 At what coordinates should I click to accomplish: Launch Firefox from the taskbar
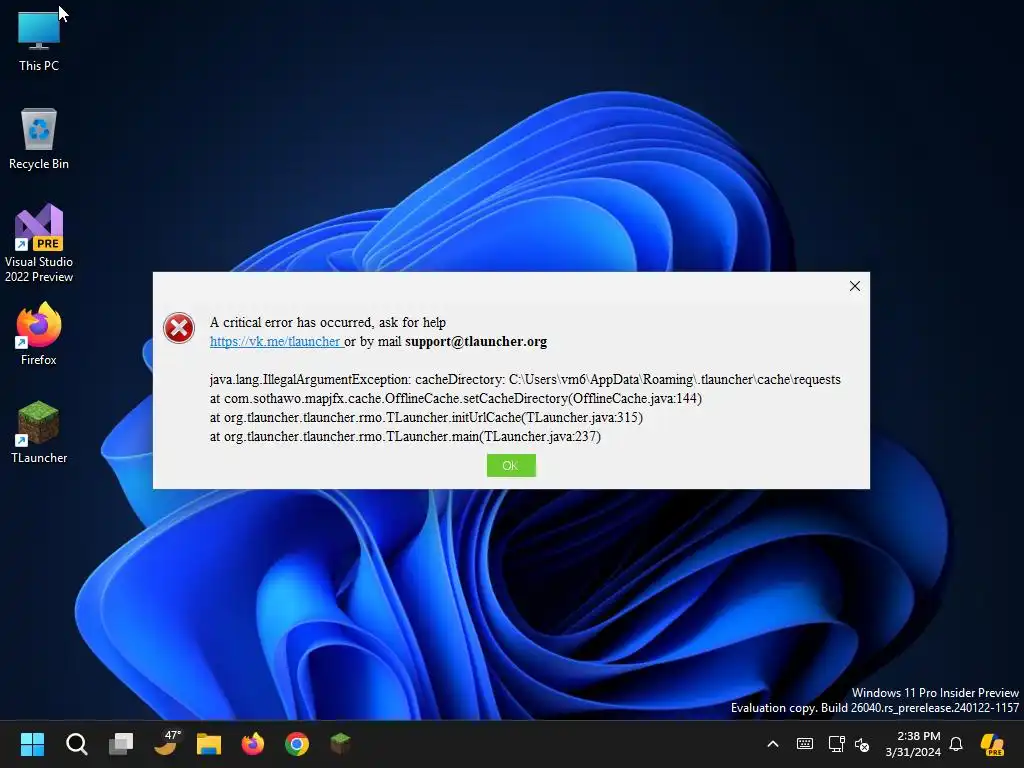point(253,744)
